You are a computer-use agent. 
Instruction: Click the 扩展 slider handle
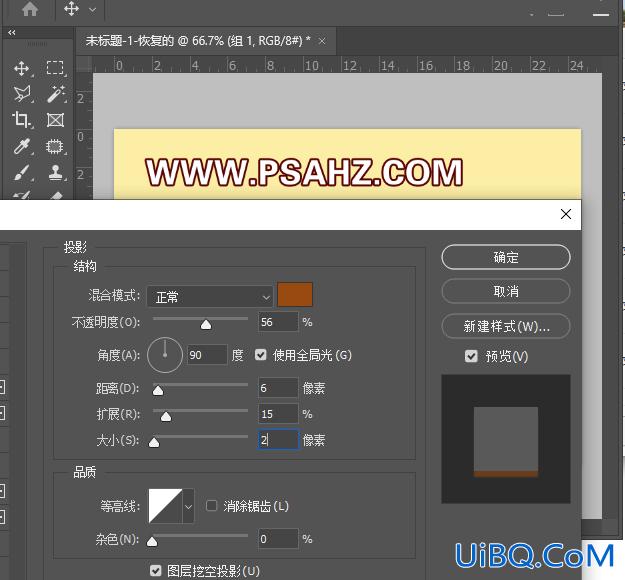click(x=166, y=417)
